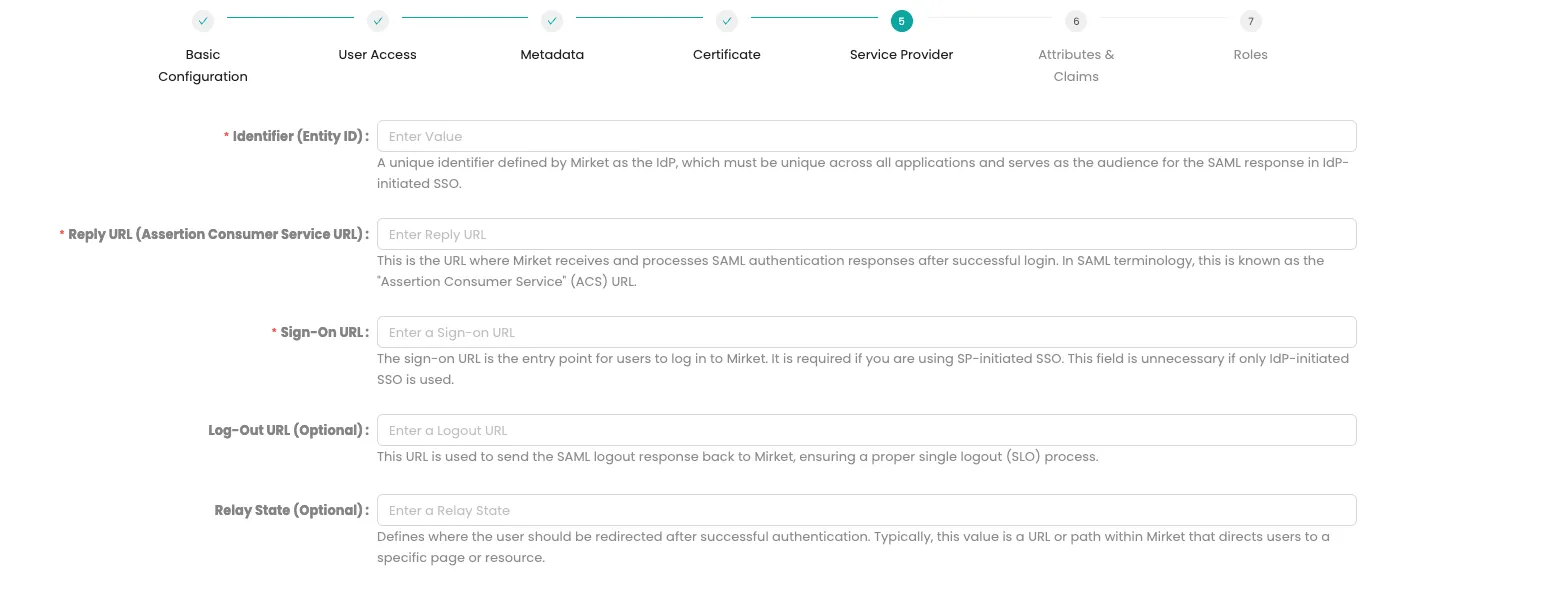
Task: Click the 'This URL is used to send the SAML logout' text
Action: pos(738,456)
